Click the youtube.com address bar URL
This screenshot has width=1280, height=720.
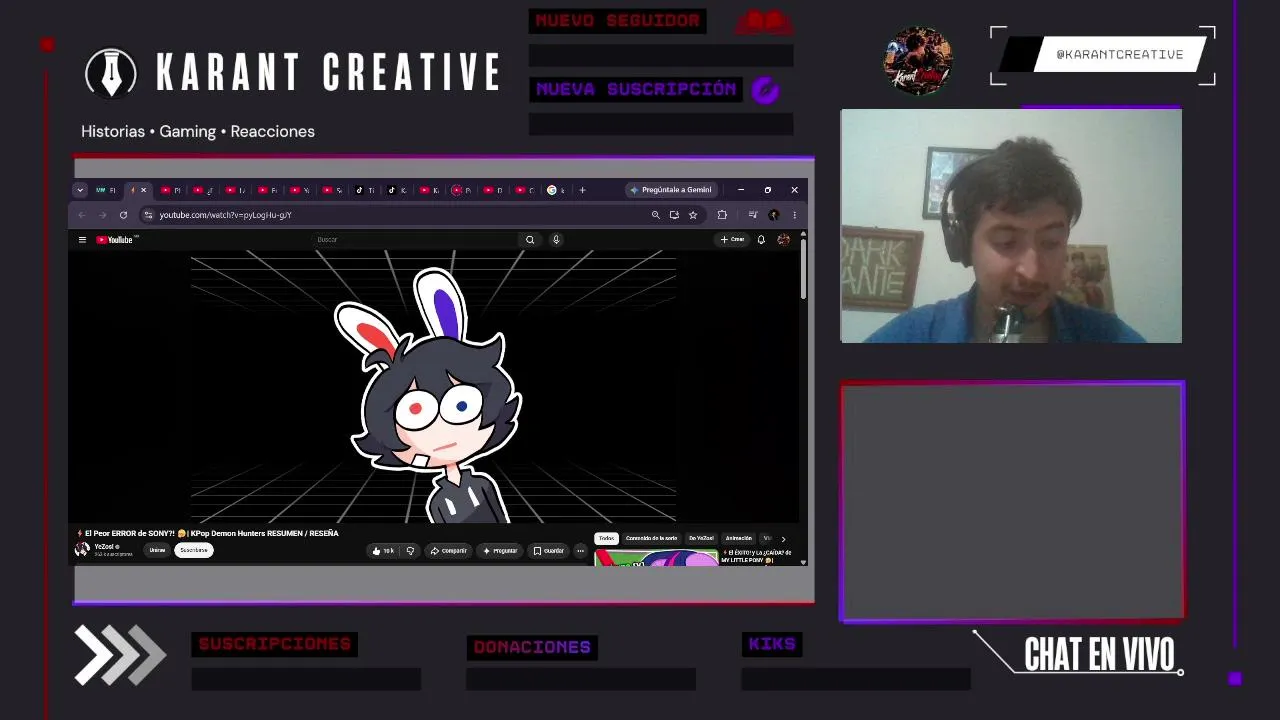pyautogui.click(x=226, y=215)
